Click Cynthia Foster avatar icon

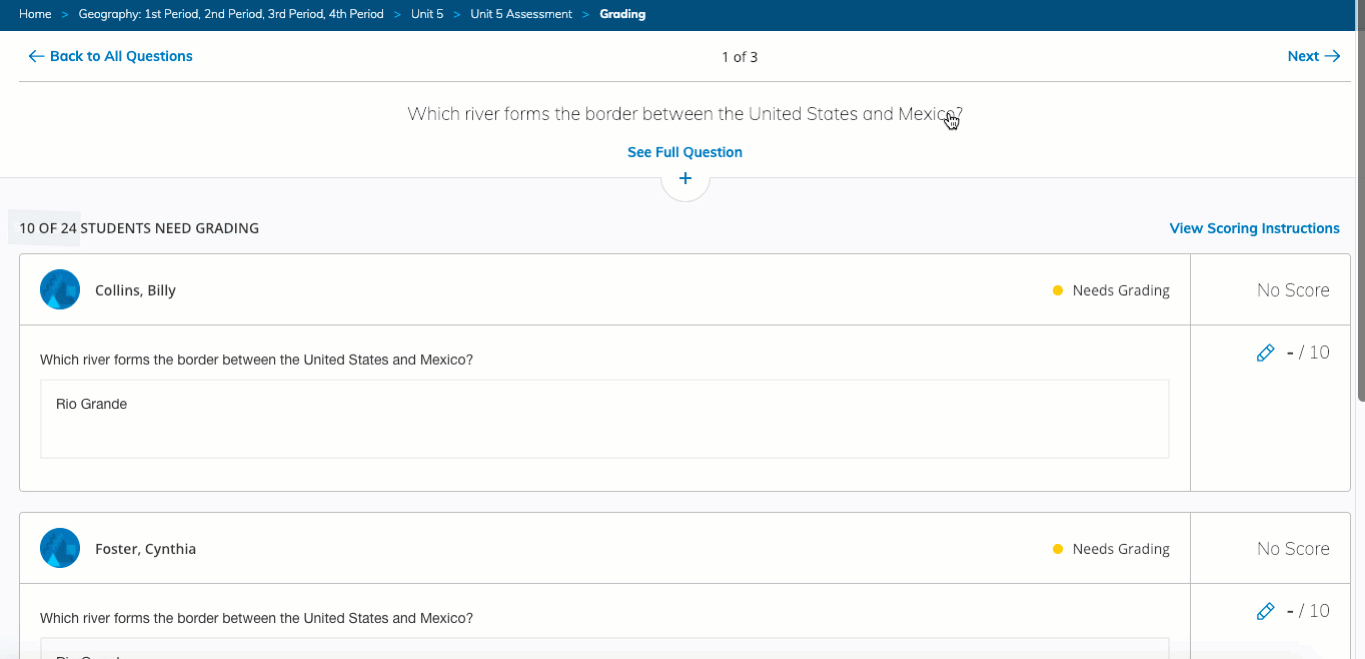pyautogui.click(x=60, y=548)
